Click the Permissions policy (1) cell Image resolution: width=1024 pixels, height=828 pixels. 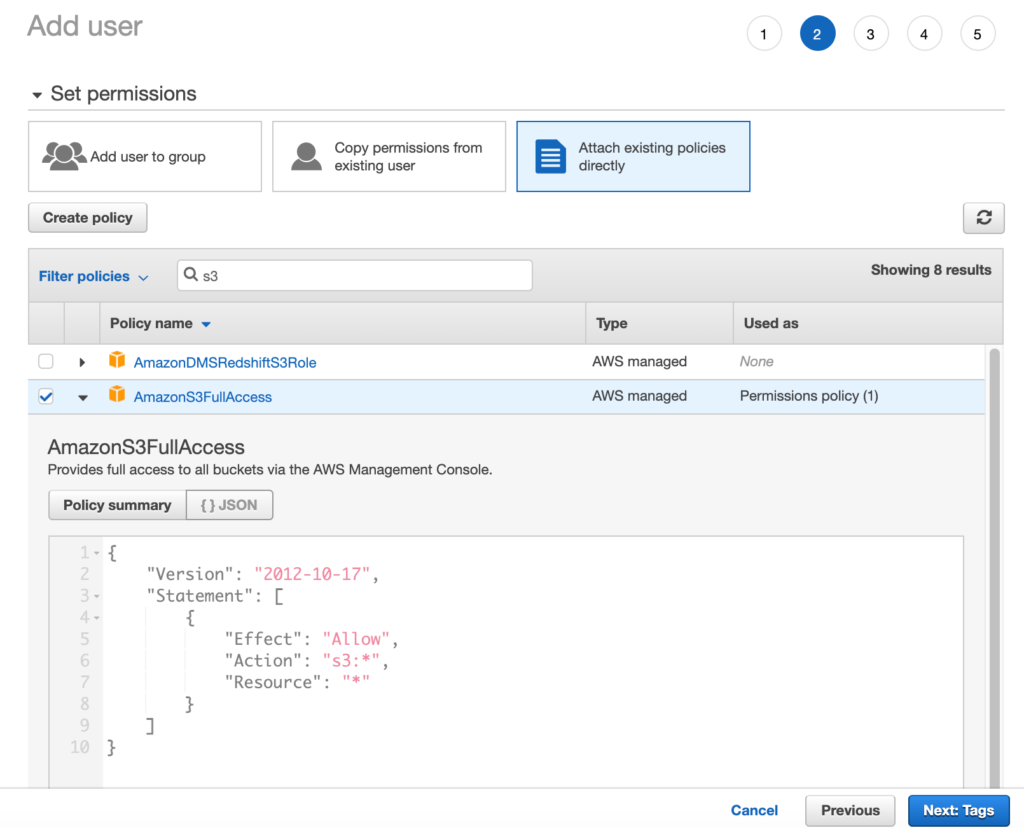[808, 396]
